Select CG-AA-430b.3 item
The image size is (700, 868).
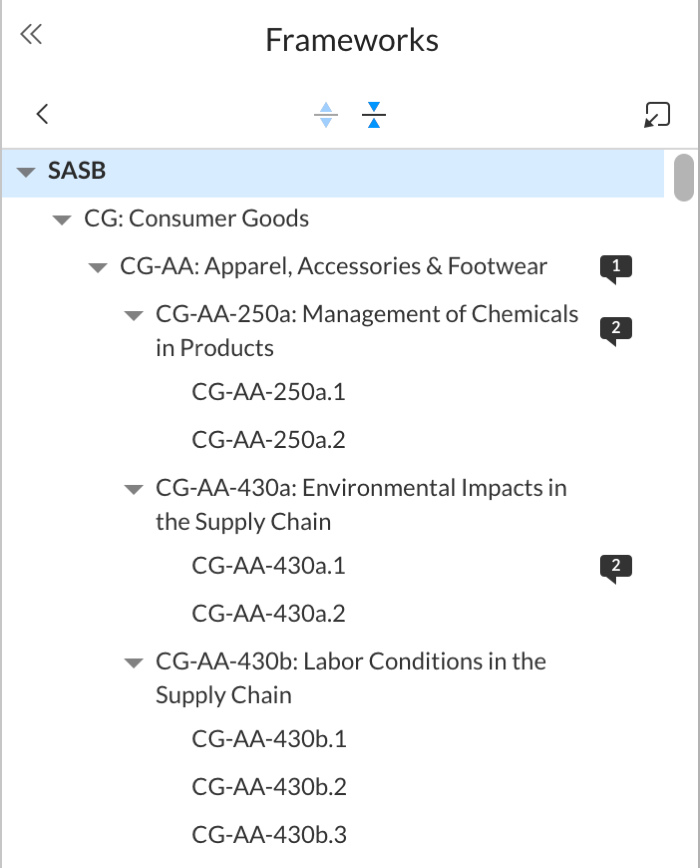[268, 834]
